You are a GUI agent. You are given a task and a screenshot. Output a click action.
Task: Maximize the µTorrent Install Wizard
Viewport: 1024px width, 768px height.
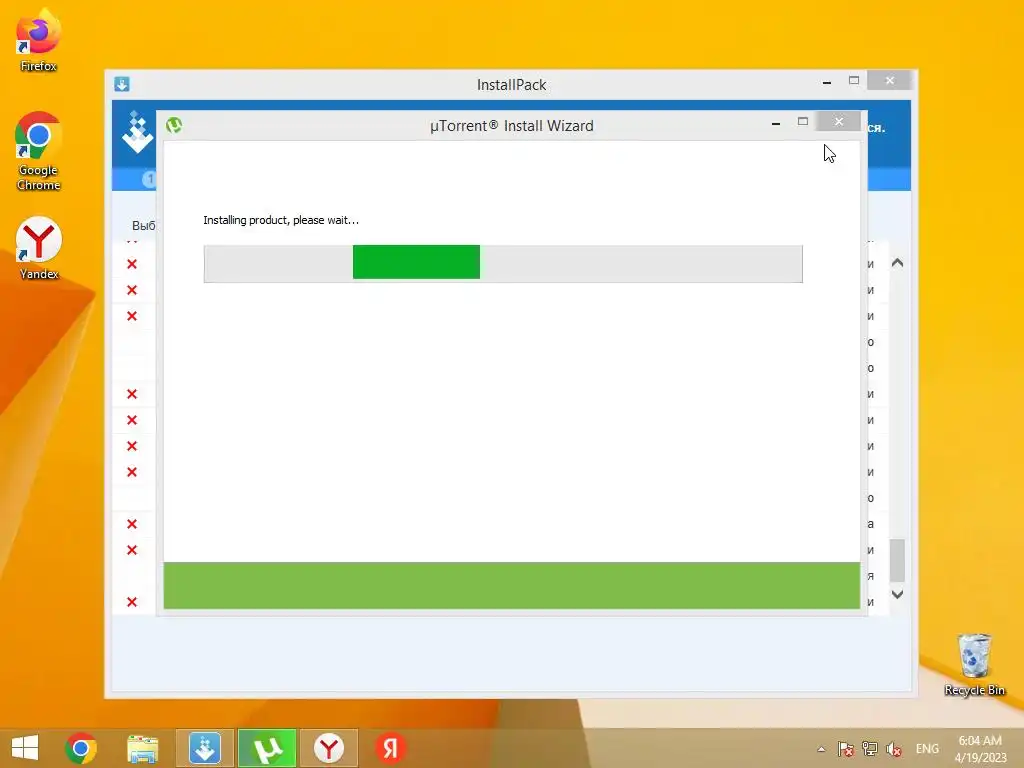tap(803, 121)
